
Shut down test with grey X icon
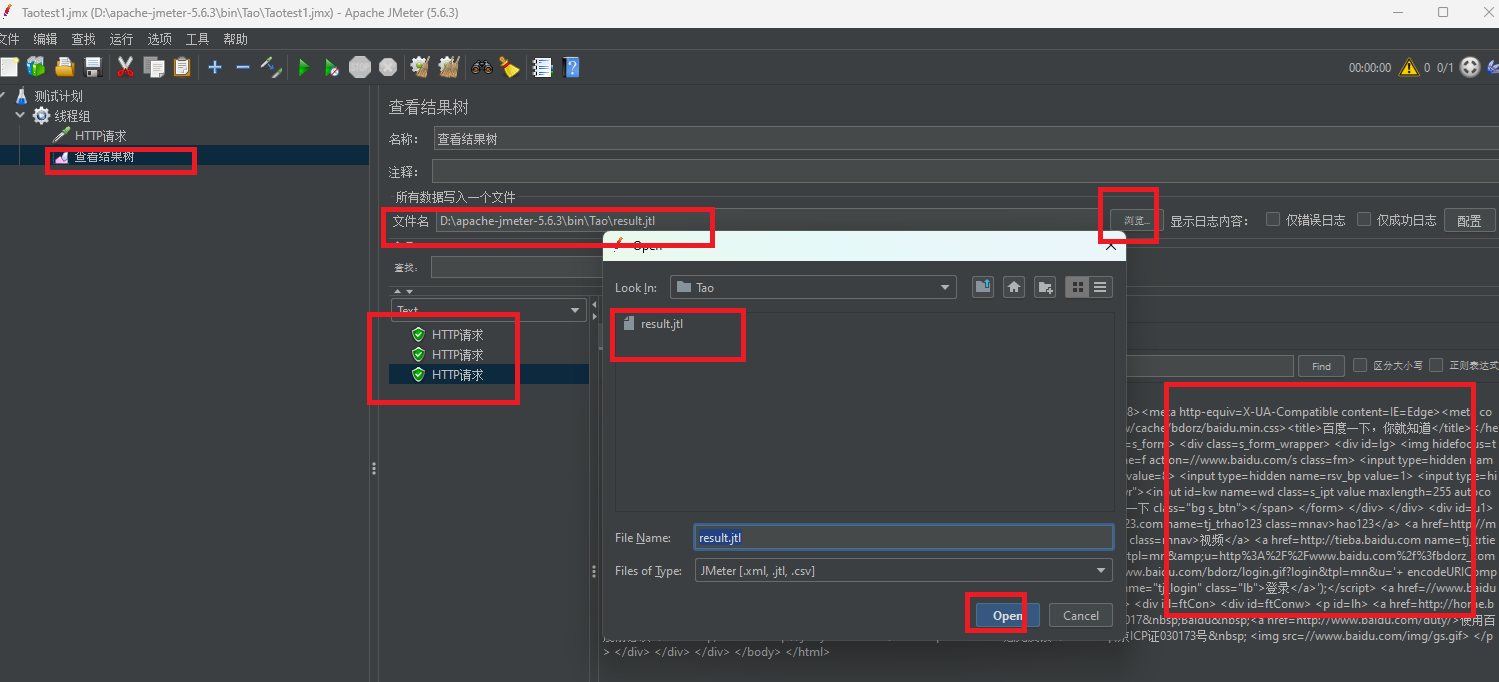click(388, 67)
